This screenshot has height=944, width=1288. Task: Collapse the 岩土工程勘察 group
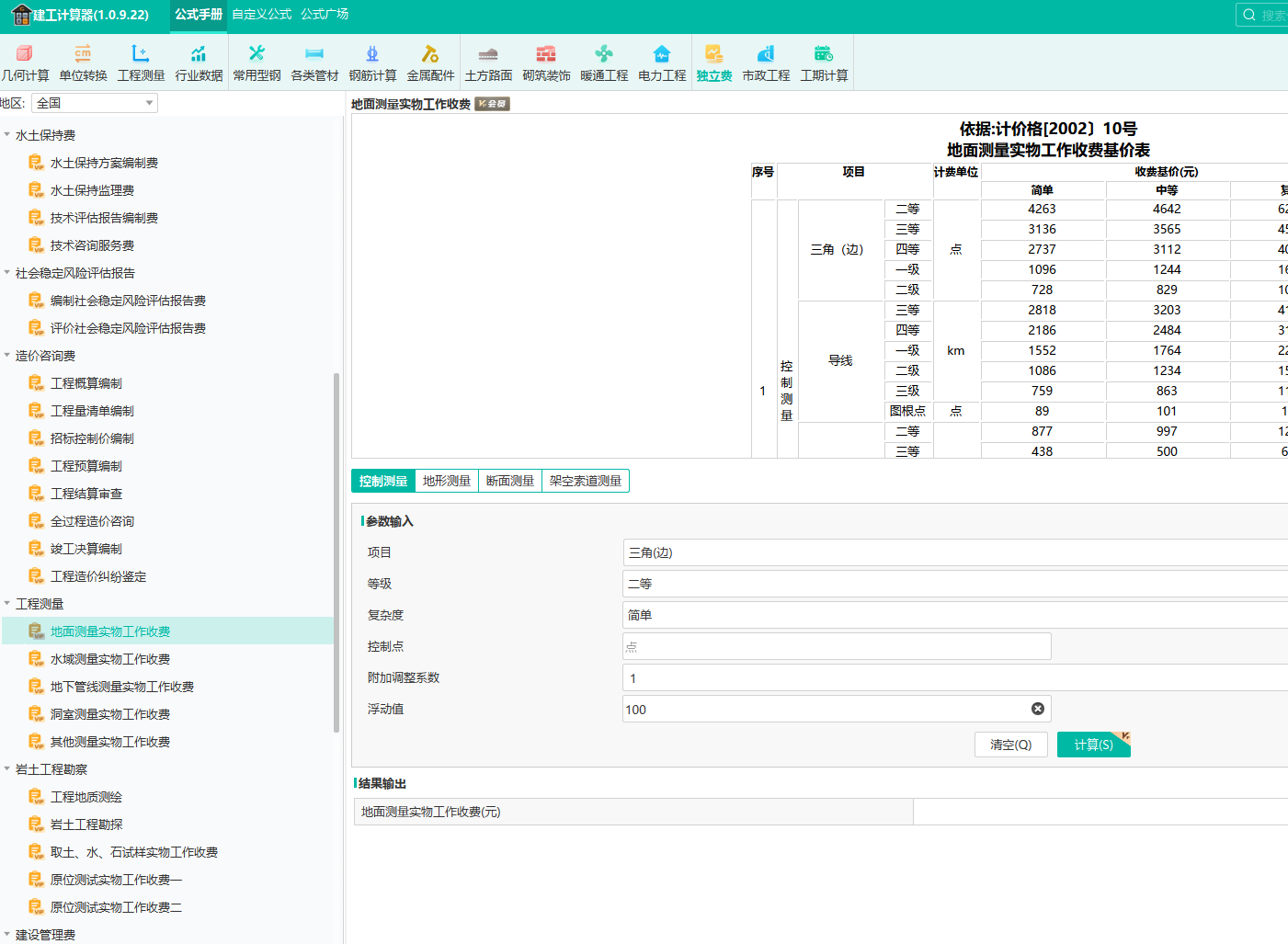[x=7, y=769]
